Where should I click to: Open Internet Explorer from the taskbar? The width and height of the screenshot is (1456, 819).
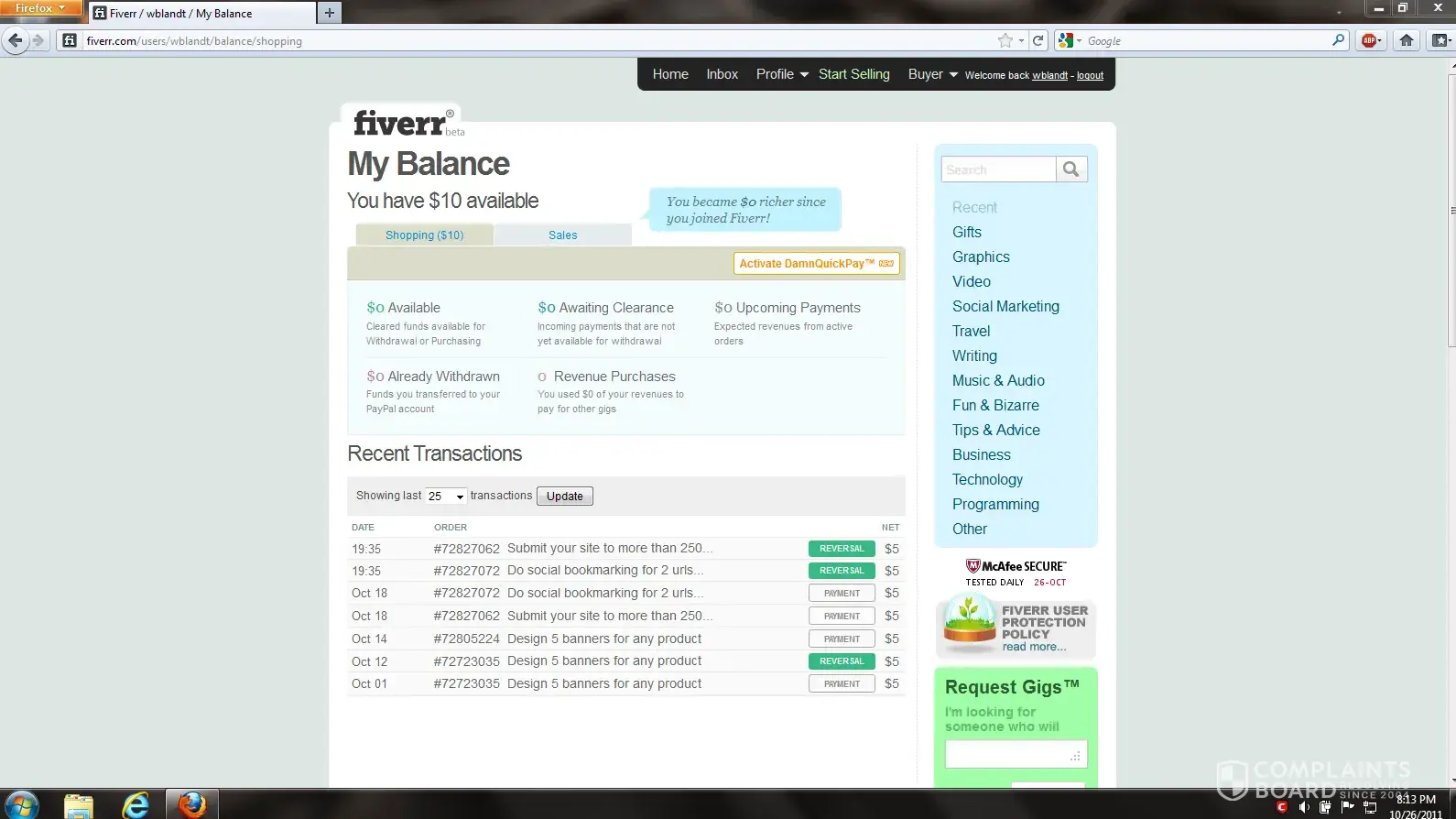point(136,804)
